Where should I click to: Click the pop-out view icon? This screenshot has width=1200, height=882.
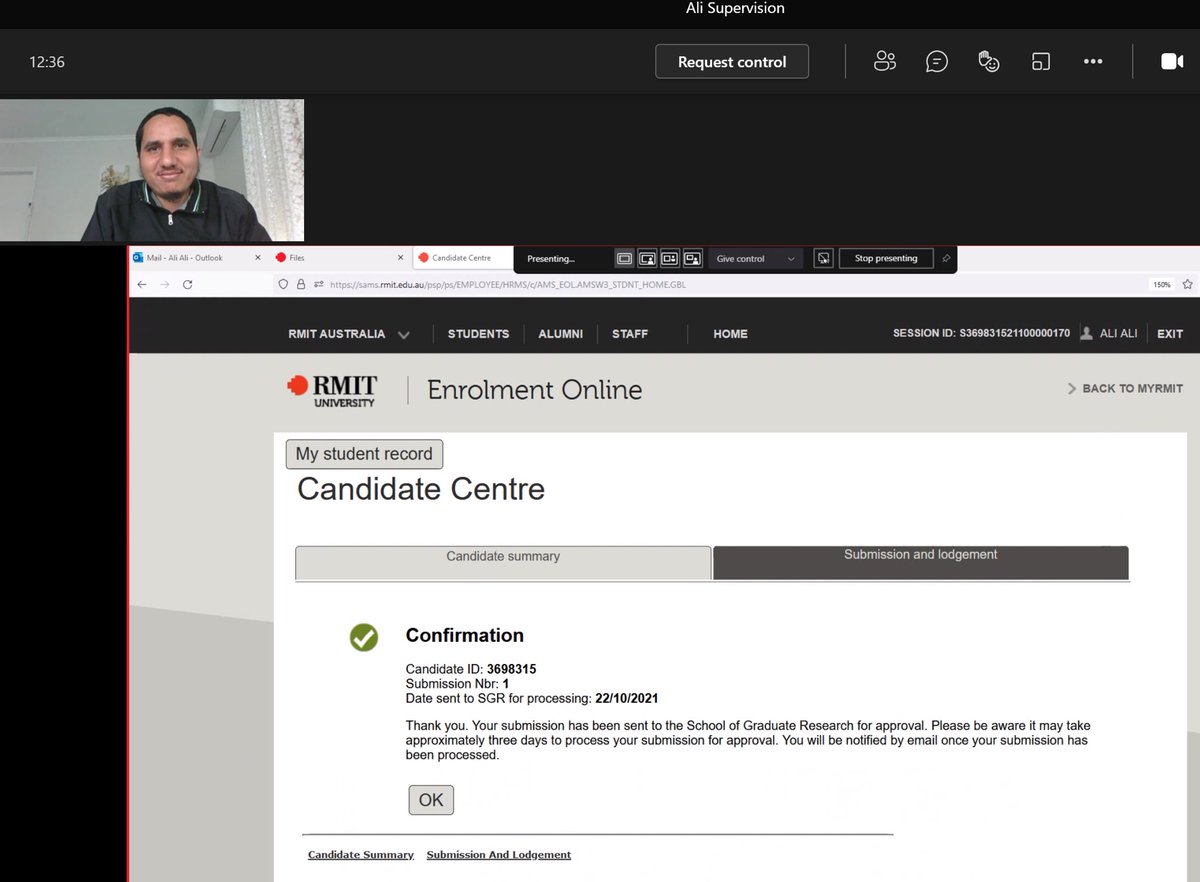pyautogui.click(x=1041, y=61)
